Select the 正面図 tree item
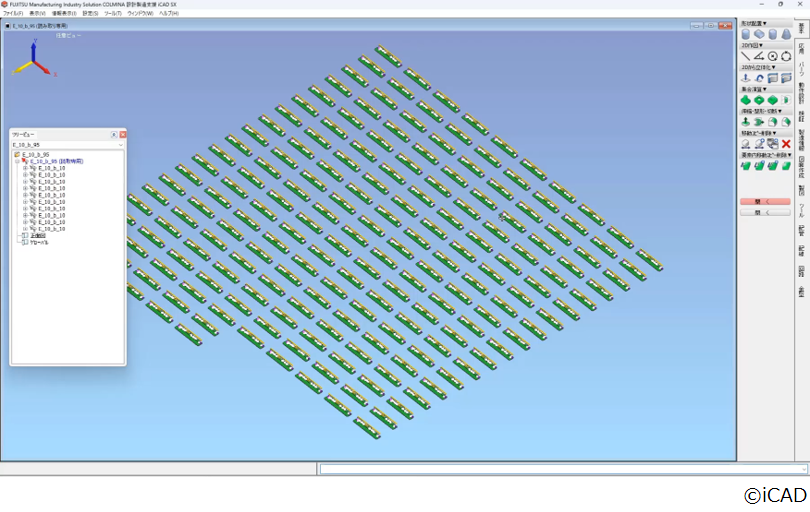Image resolution: width=810 pixels, height=512 pixels. [38, 235]
